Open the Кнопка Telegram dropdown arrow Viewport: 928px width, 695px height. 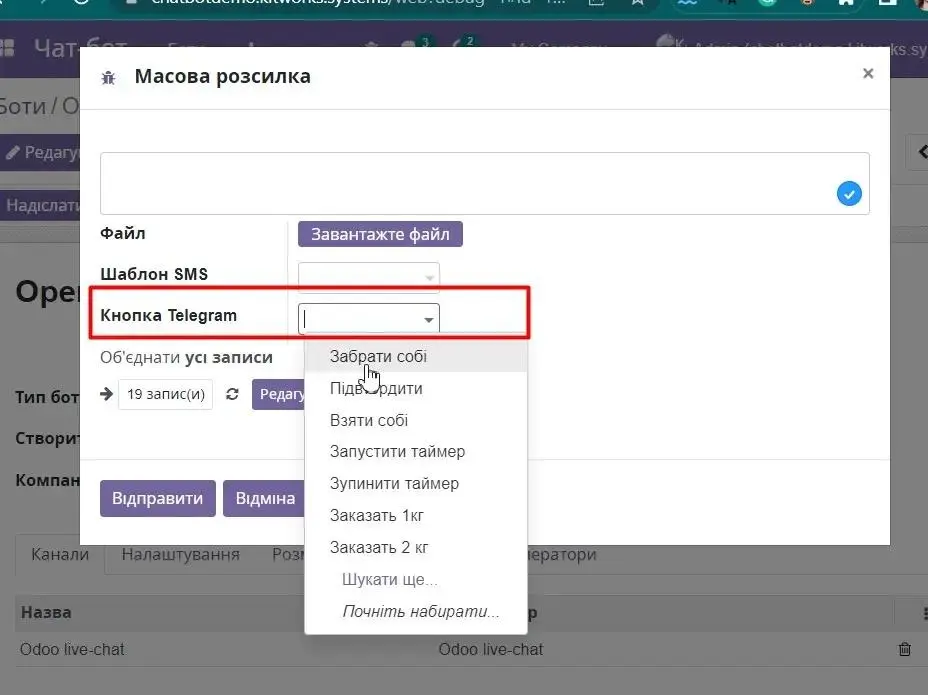click(x=429, y=319)
